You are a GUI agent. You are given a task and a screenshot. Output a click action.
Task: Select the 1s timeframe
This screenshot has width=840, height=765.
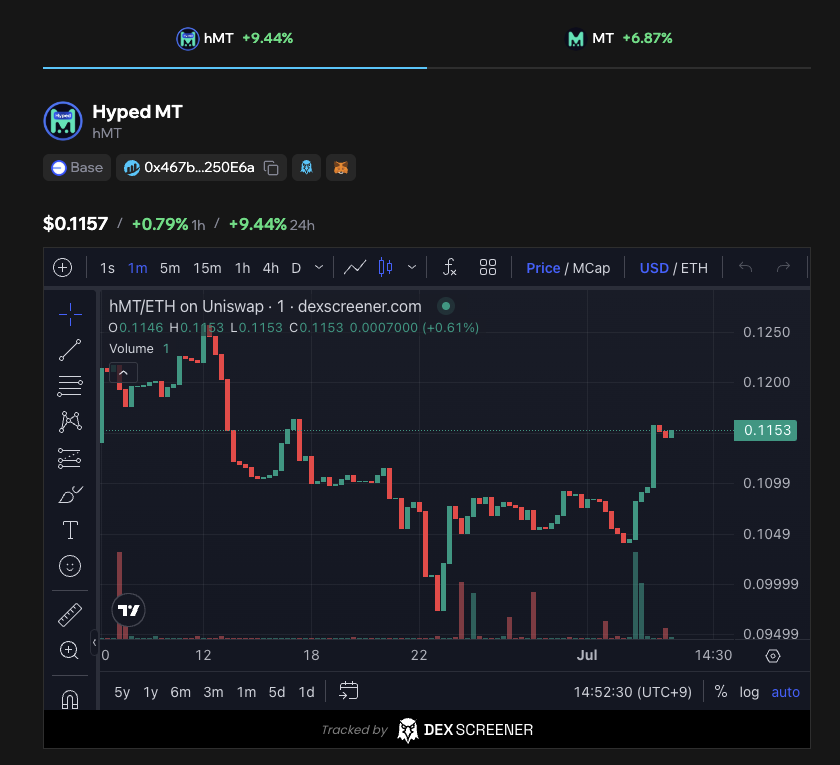(x=107, y=268)
